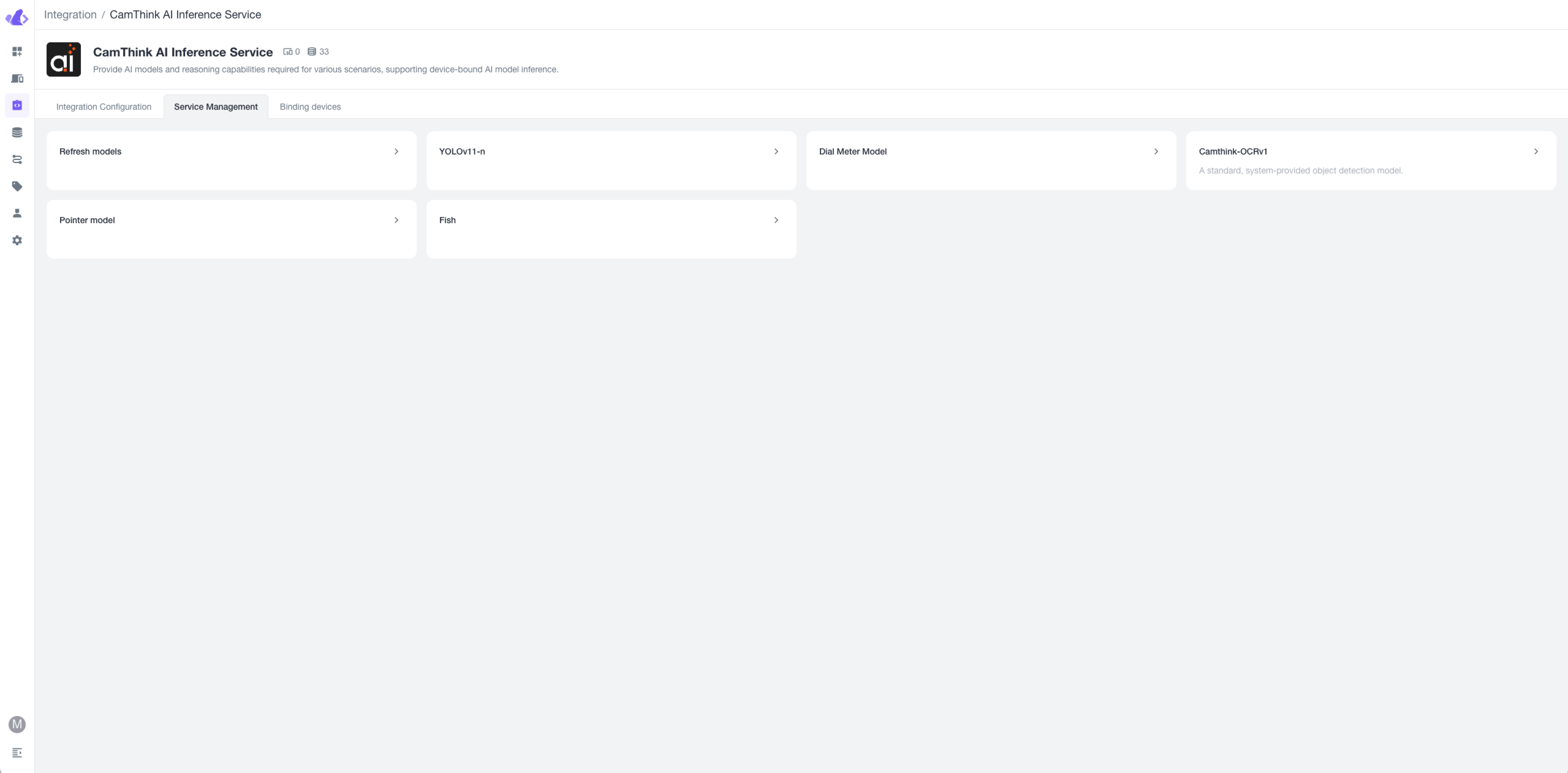
Task: Select the Devices icon in the sidebar
Action: coord(17,78)
